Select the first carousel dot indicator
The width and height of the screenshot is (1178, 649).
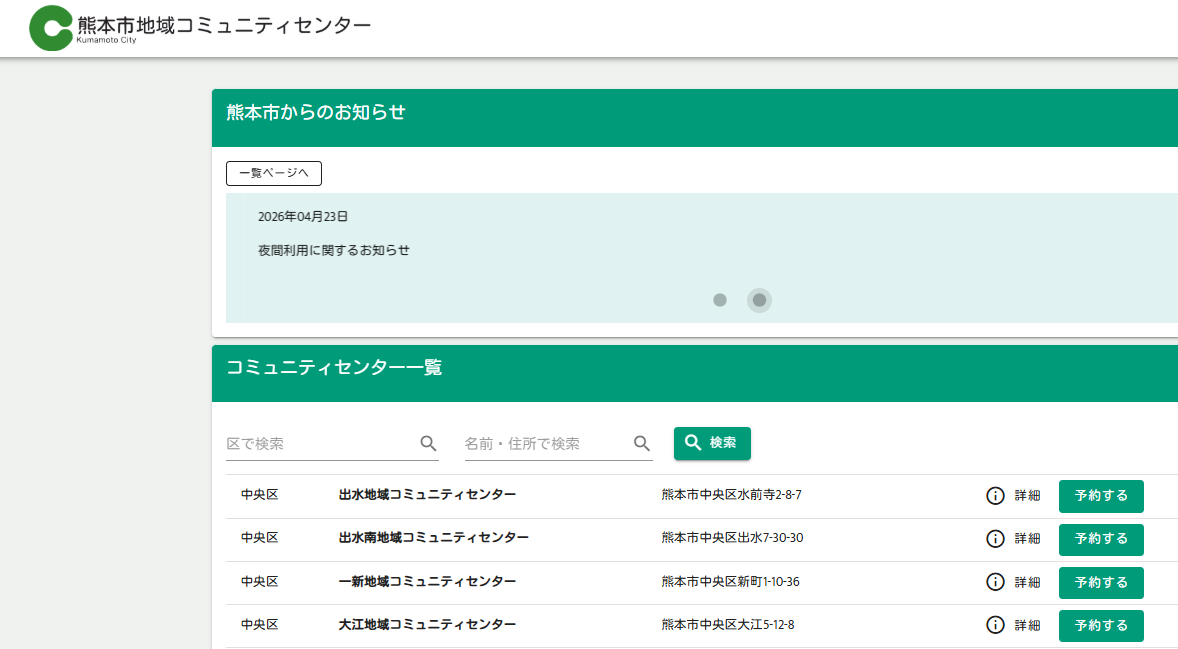click(x=720, y=300)
